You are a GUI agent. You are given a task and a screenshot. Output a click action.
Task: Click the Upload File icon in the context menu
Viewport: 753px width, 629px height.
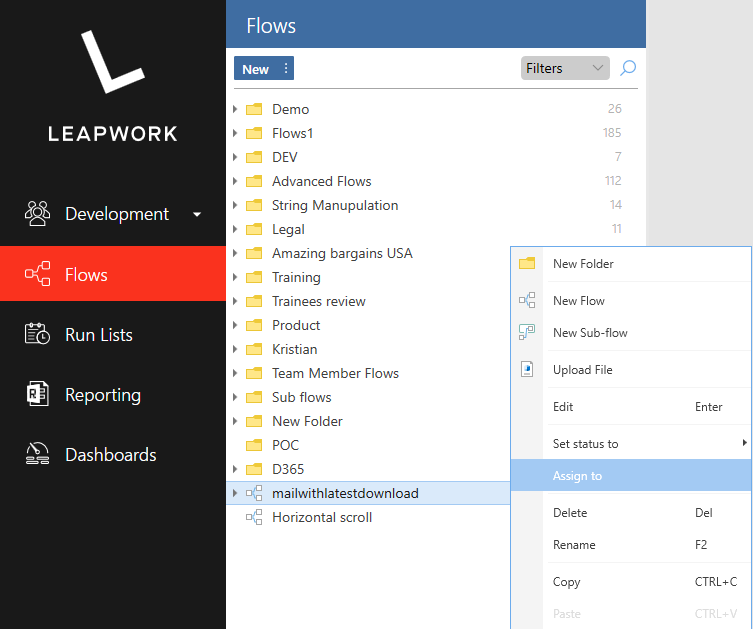pyautogui.click(x=527, y=369)
